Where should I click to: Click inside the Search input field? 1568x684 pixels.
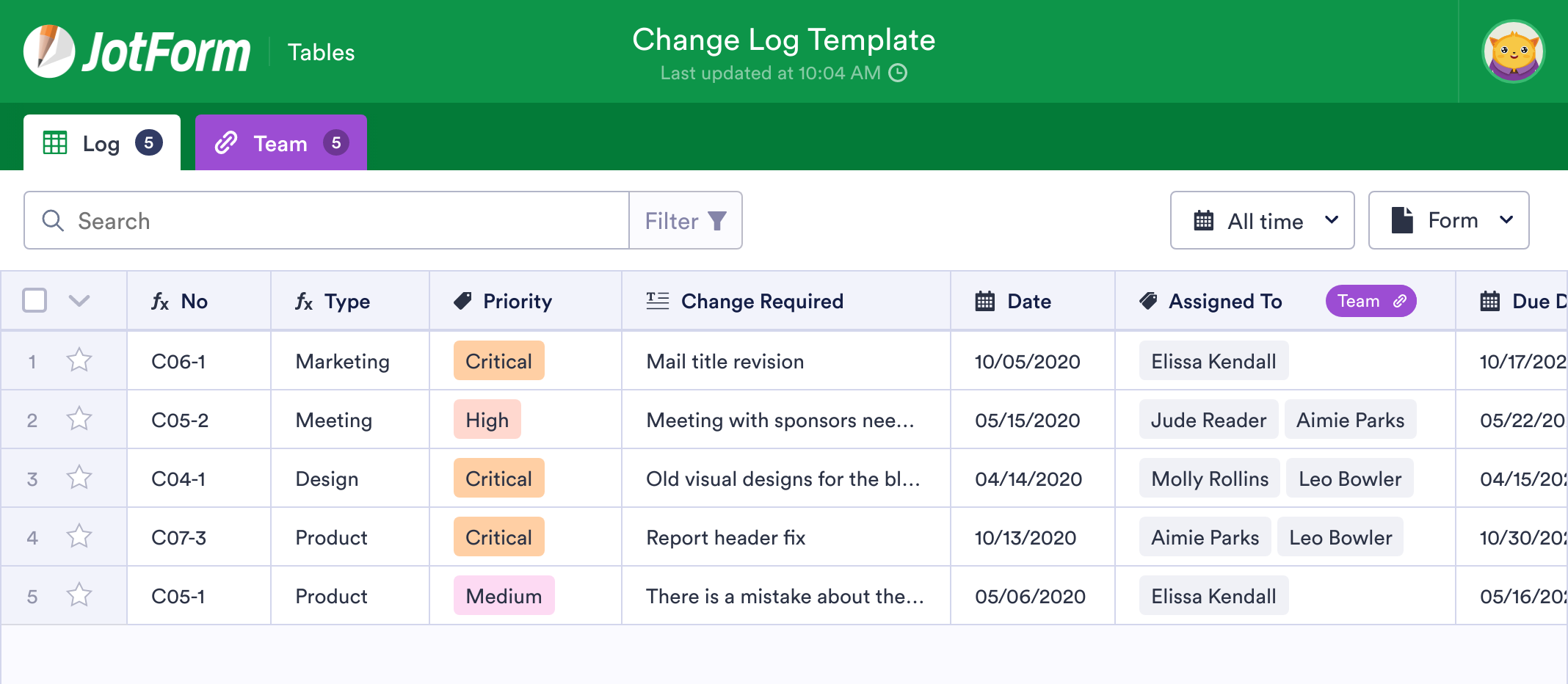(x=294, y=220)
